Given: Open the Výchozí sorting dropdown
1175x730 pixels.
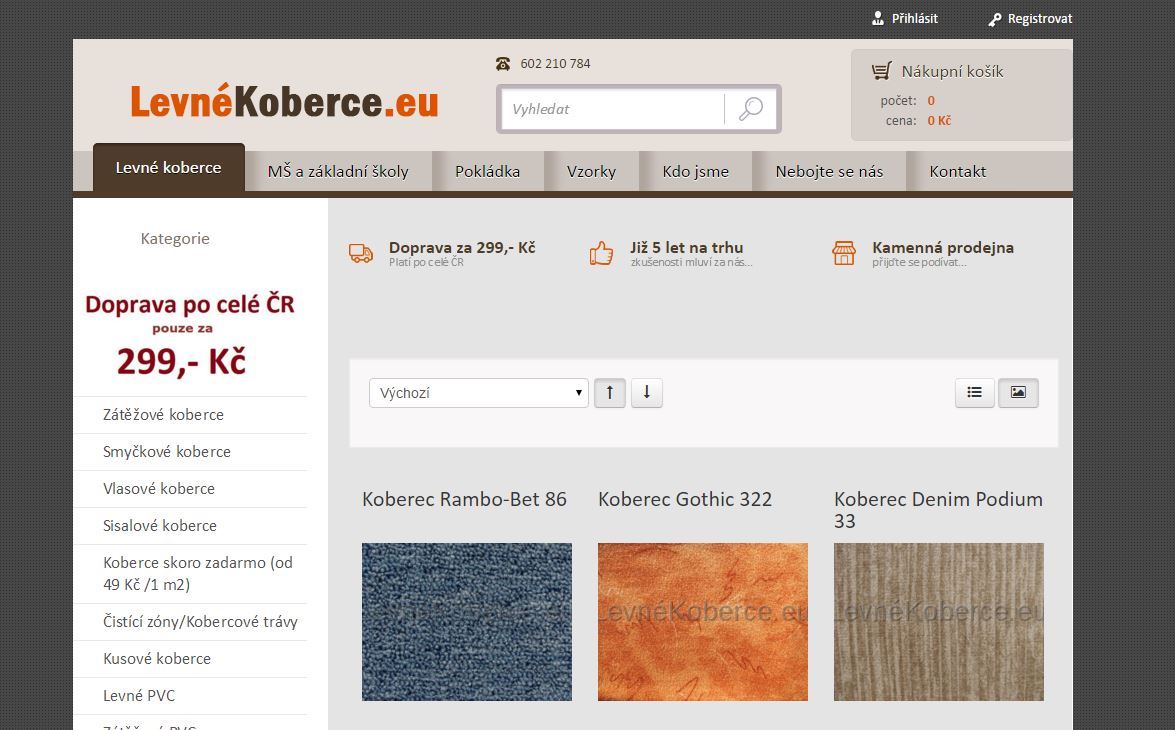Looking at the screenshot, I should [478, 393].
